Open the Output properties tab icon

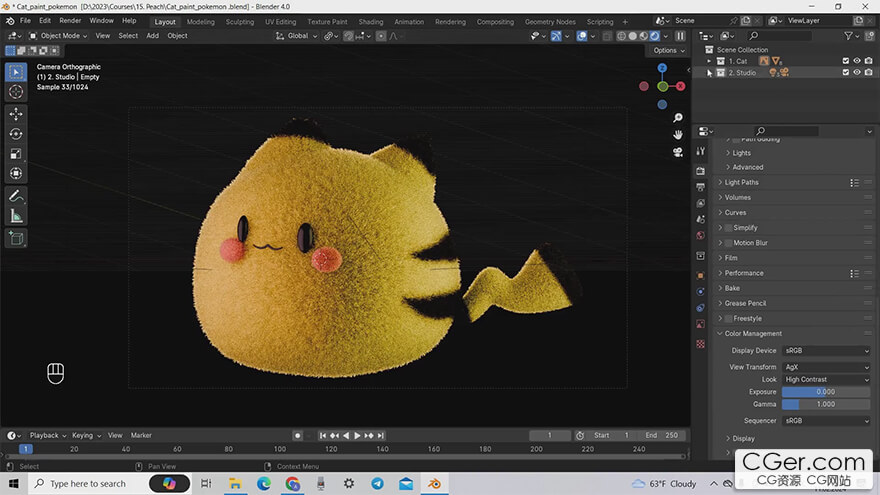pyautogui.click(x=700, y=187)
